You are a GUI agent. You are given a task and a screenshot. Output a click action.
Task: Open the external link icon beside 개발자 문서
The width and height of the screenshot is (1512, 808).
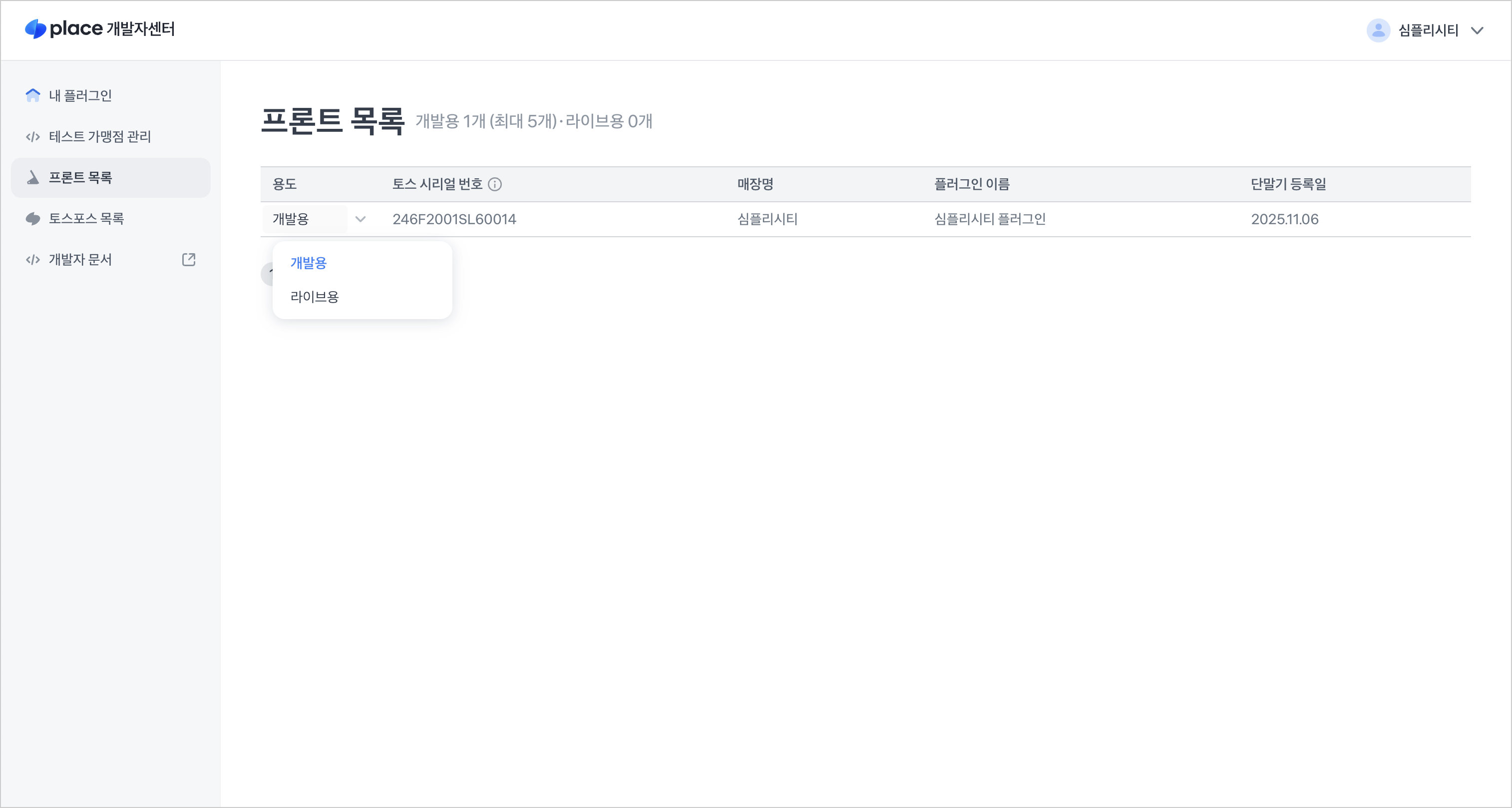(188, 259)
